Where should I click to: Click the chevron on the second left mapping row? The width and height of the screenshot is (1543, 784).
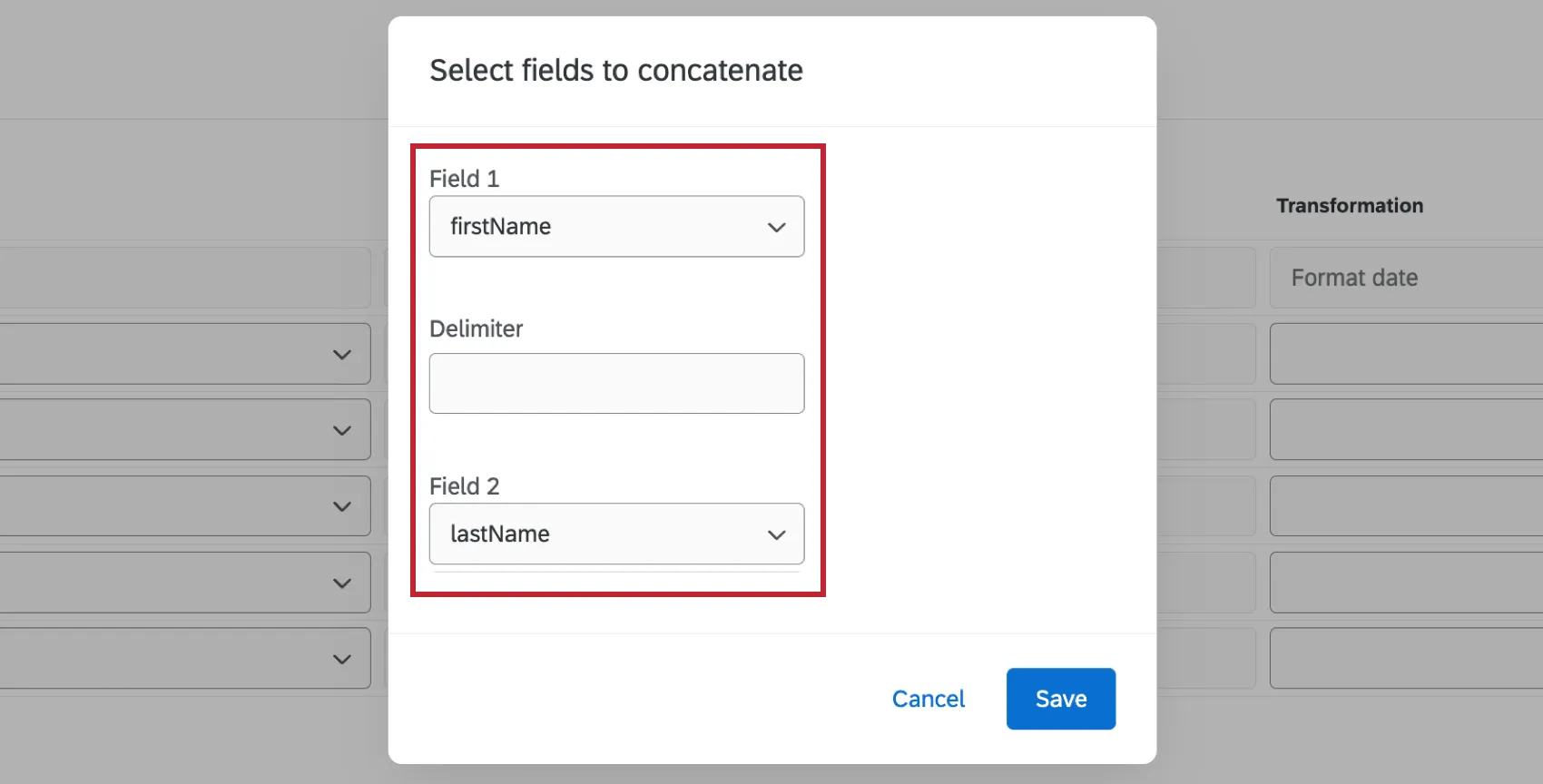click(x=342, y=429)
